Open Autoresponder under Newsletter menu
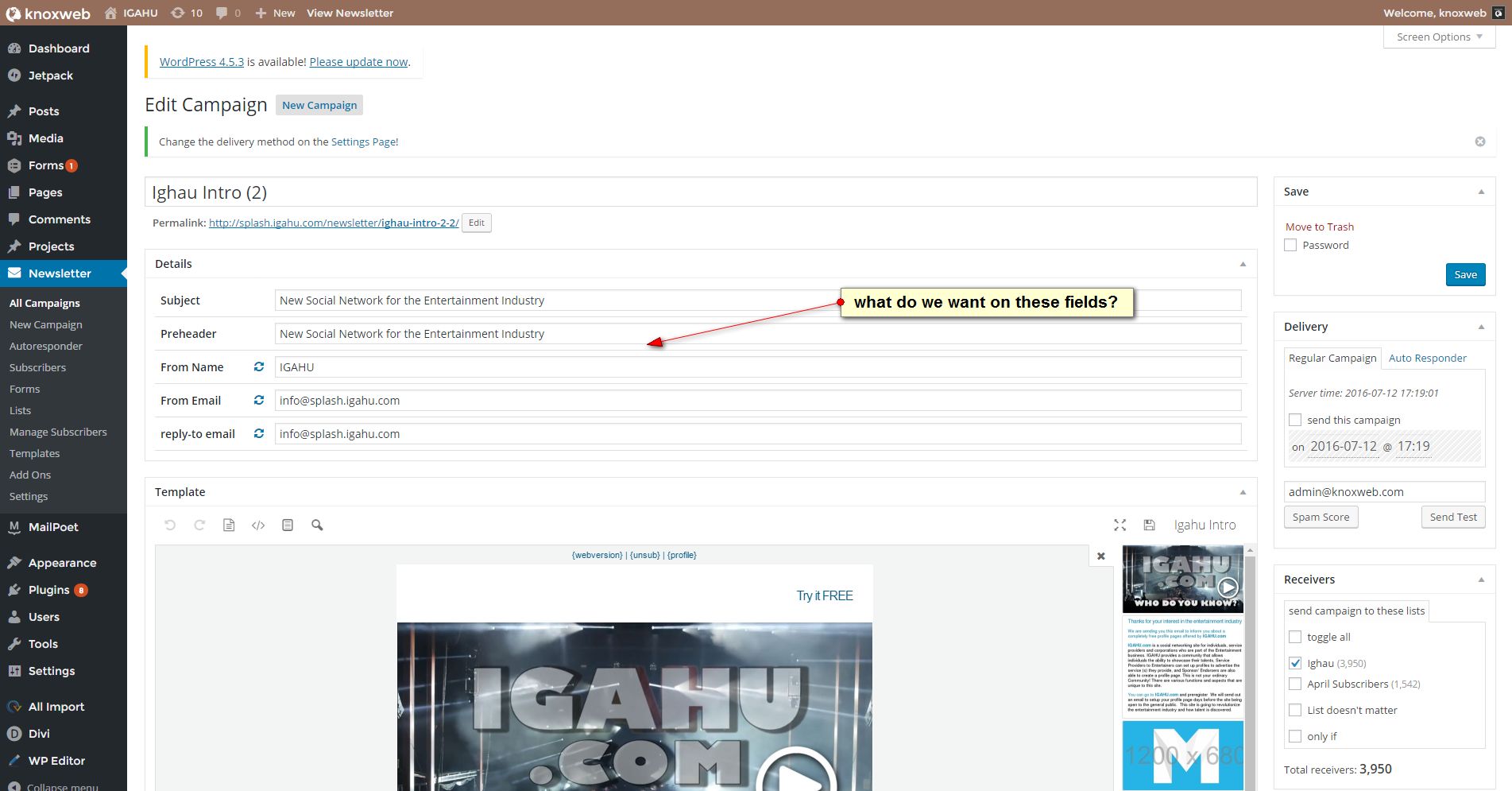1512x791 pixels. (45, 346)
